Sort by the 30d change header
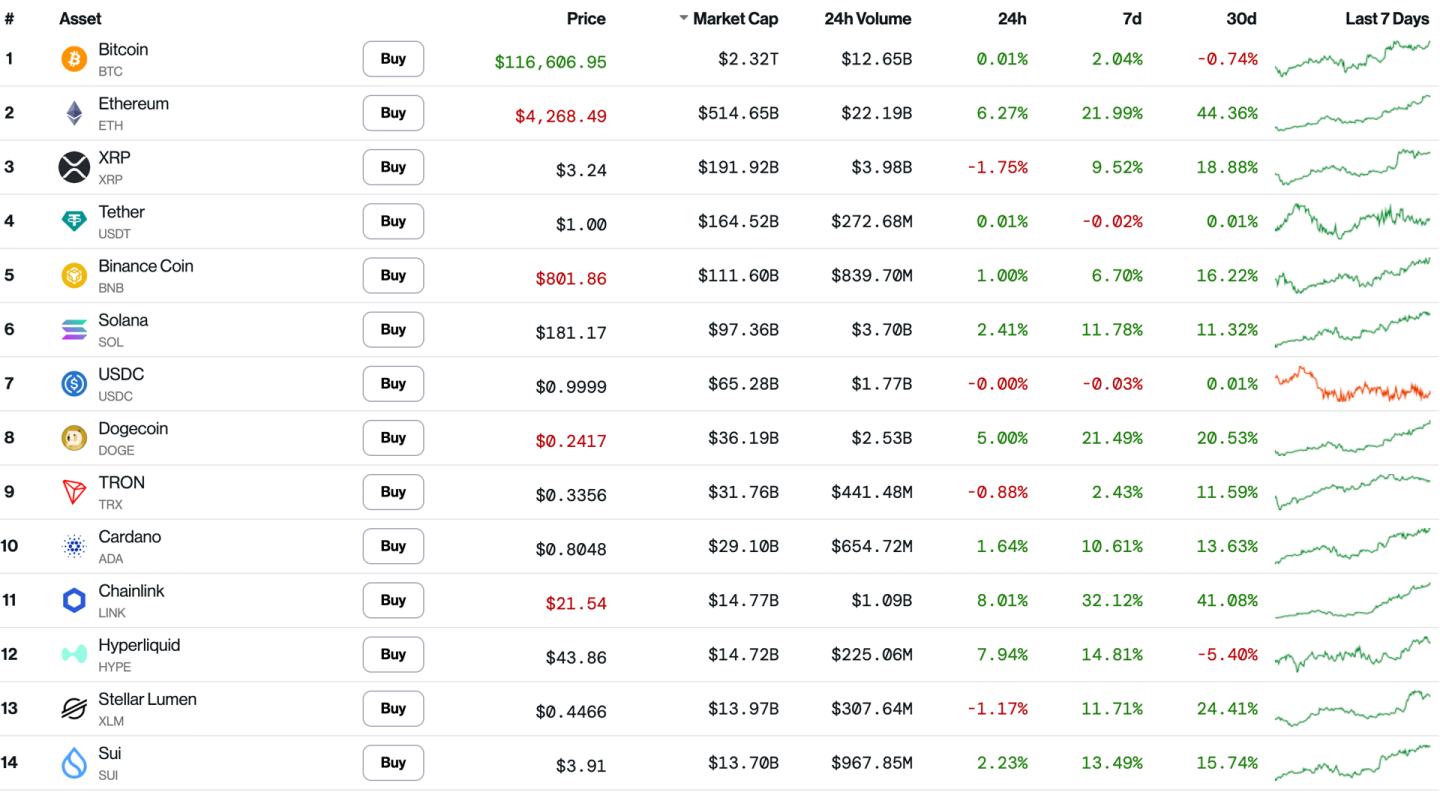The width and height of the screenshot is (1440, 792). point(1241,19)
